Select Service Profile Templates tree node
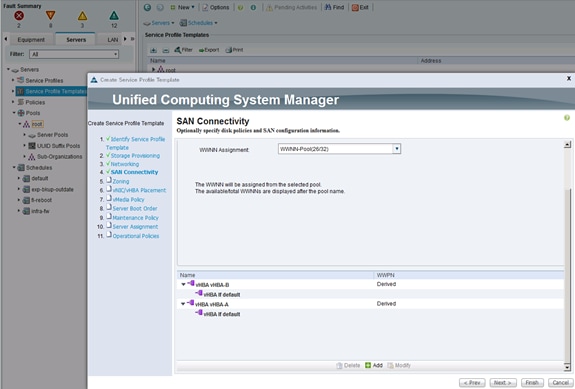This screenshot has height=389, width=575. 52,91
